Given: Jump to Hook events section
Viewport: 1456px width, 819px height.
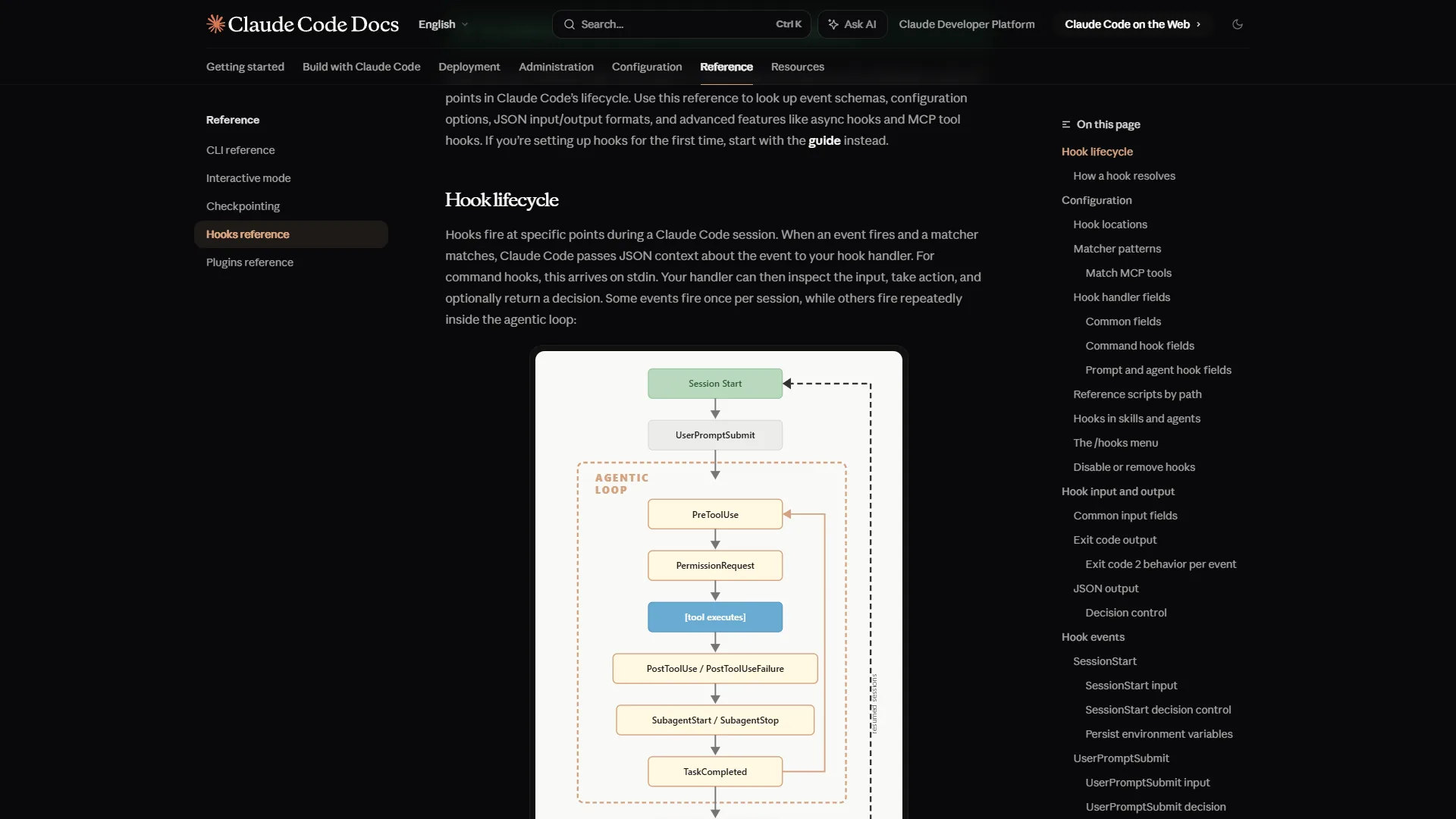Looking at the screenshot, I should [x=1093, y=637].
